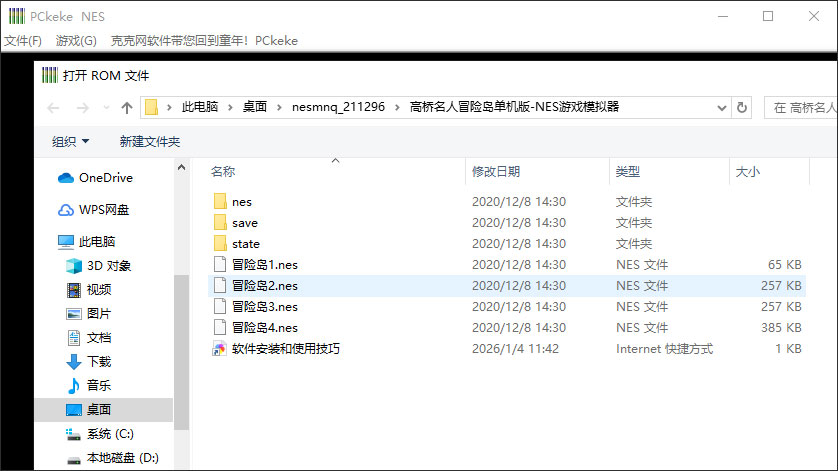Click the 音乐 music note icon

[74, 385]
